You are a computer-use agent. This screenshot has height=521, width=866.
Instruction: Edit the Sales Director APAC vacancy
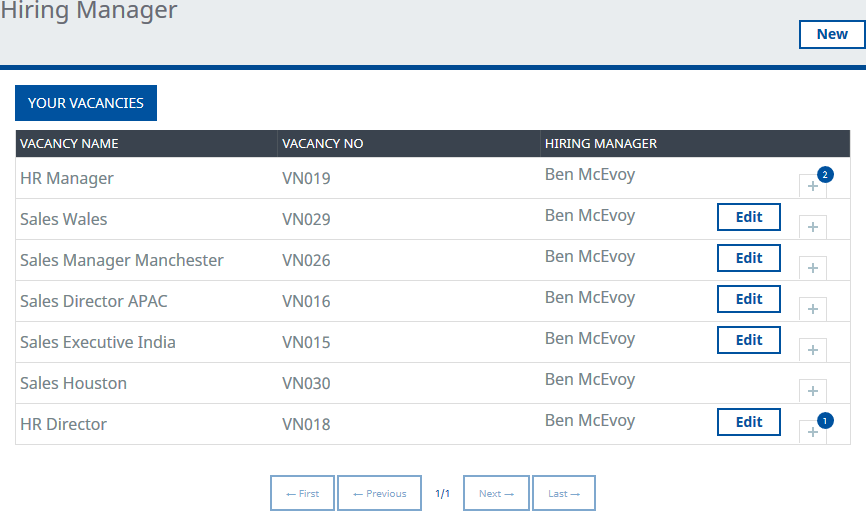(x=748, y=299)
